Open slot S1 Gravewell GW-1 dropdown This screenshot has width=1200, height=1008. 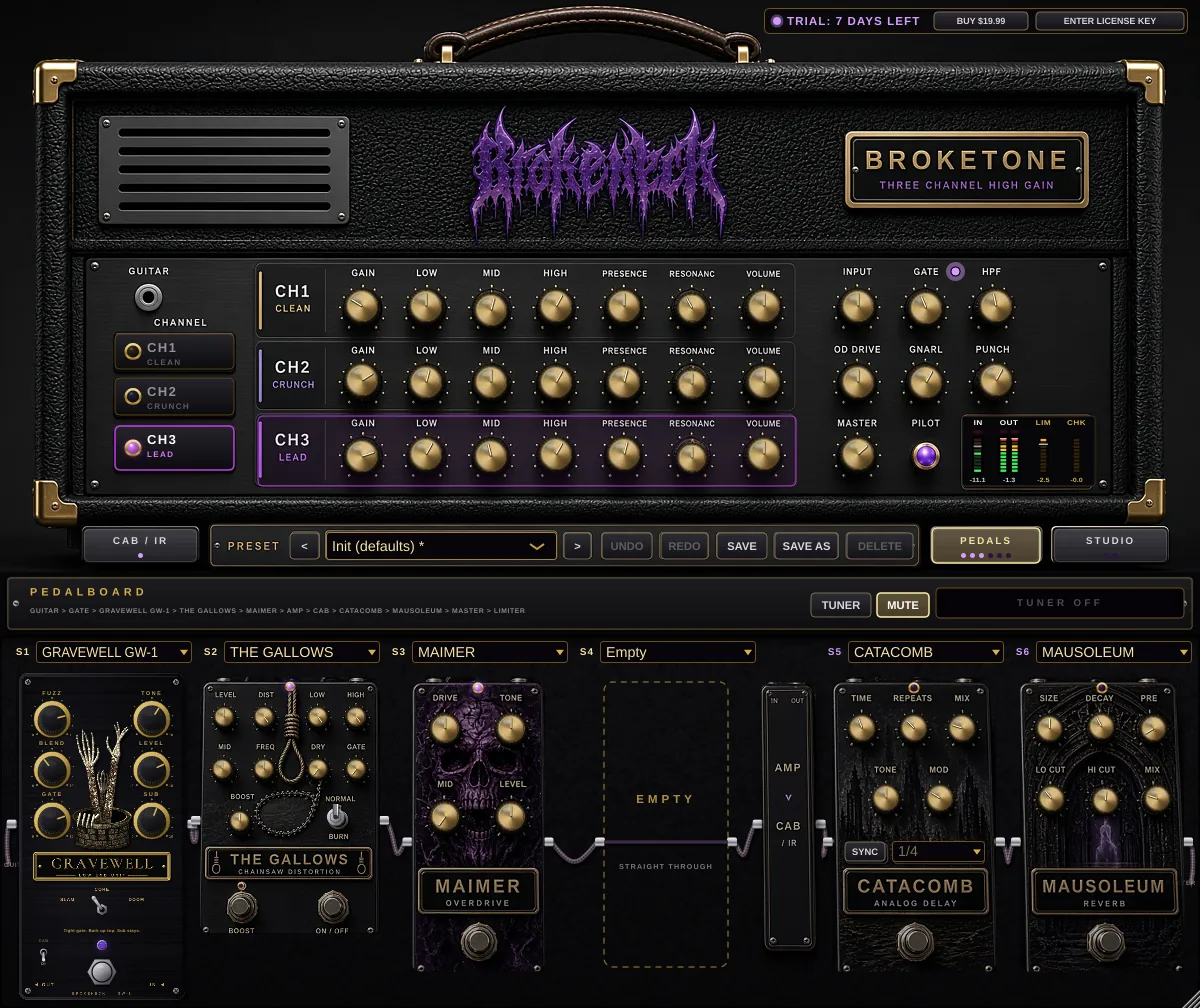pyautogui.click(x=113, y=652)
